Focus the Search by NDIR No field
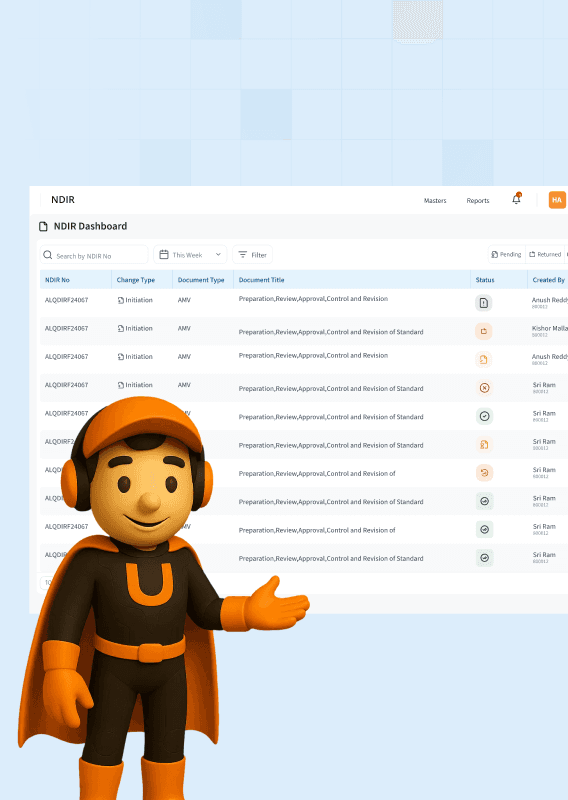This screenshot has width=568, height=800. click(x=94, y=255)
